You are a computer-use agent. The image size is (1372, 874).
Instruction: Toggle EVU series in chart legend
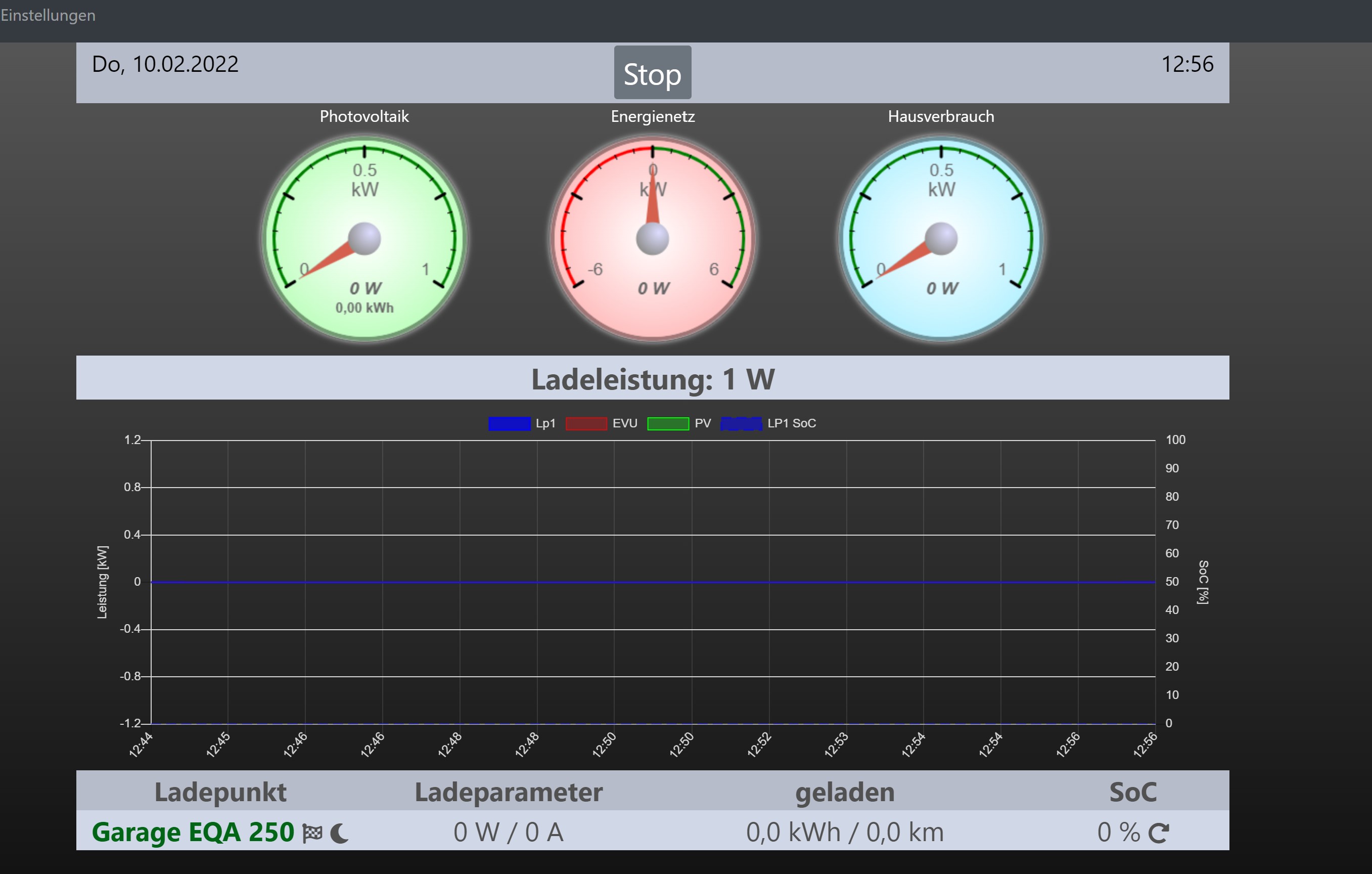click(586, 424)
